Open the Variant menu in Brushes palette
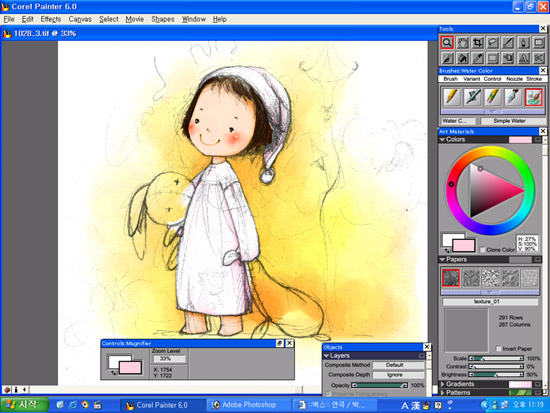550x413 pixels. 471,79
